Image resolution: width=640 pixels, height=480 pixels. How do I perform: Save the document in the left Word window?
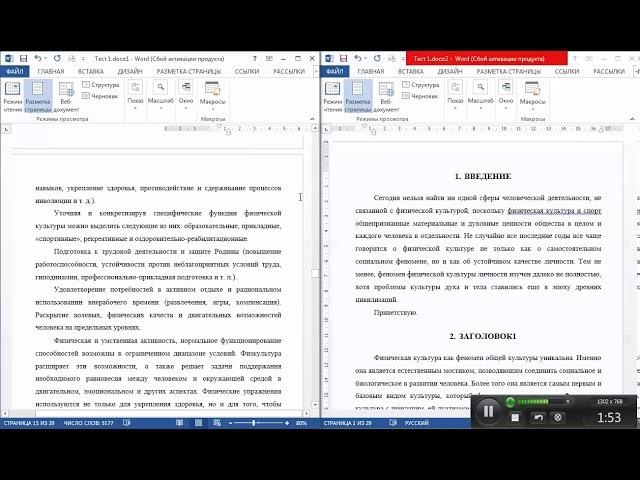24,59
